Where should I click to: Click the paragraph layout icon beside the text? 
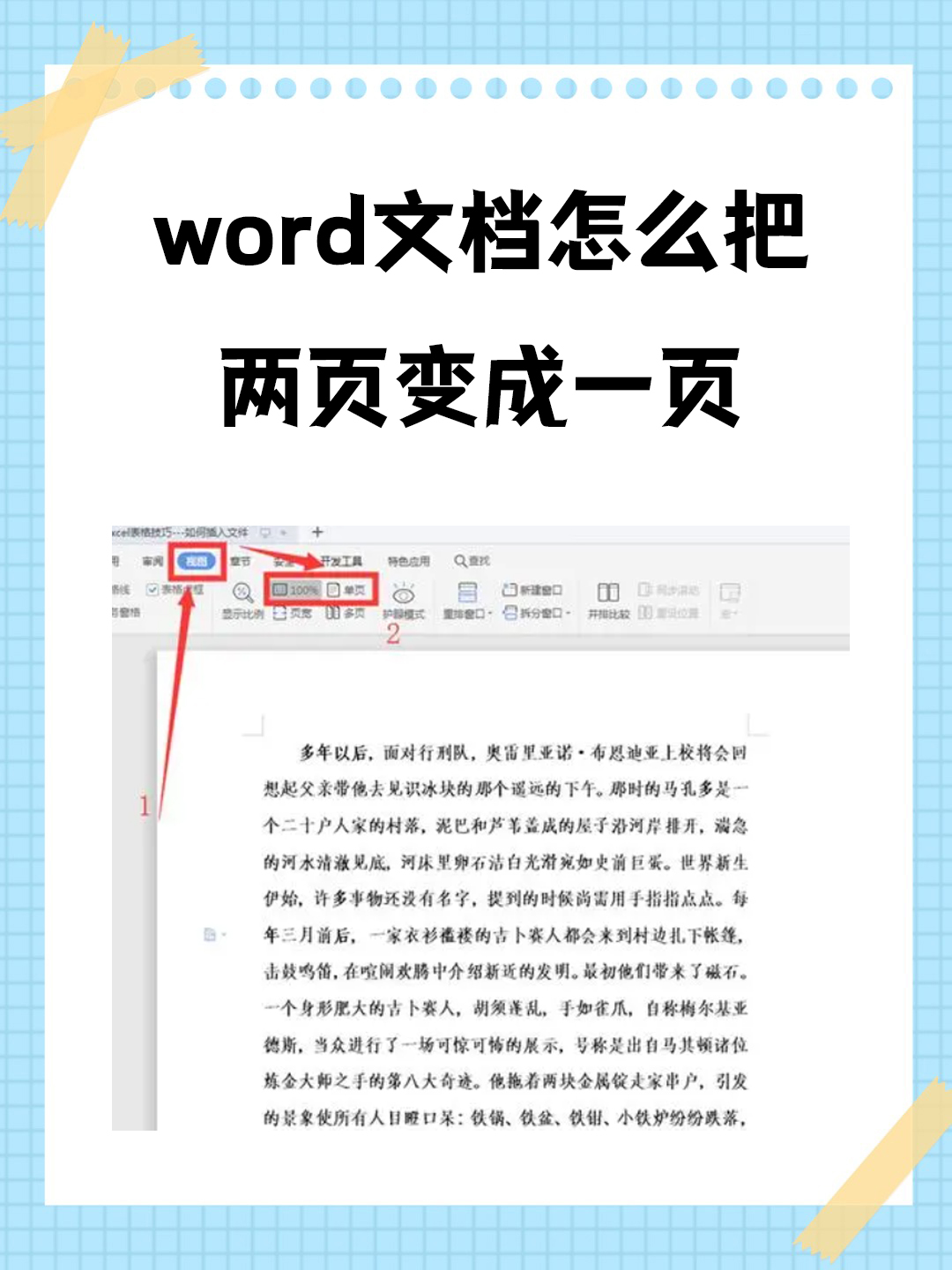click(x=211, y=934)
